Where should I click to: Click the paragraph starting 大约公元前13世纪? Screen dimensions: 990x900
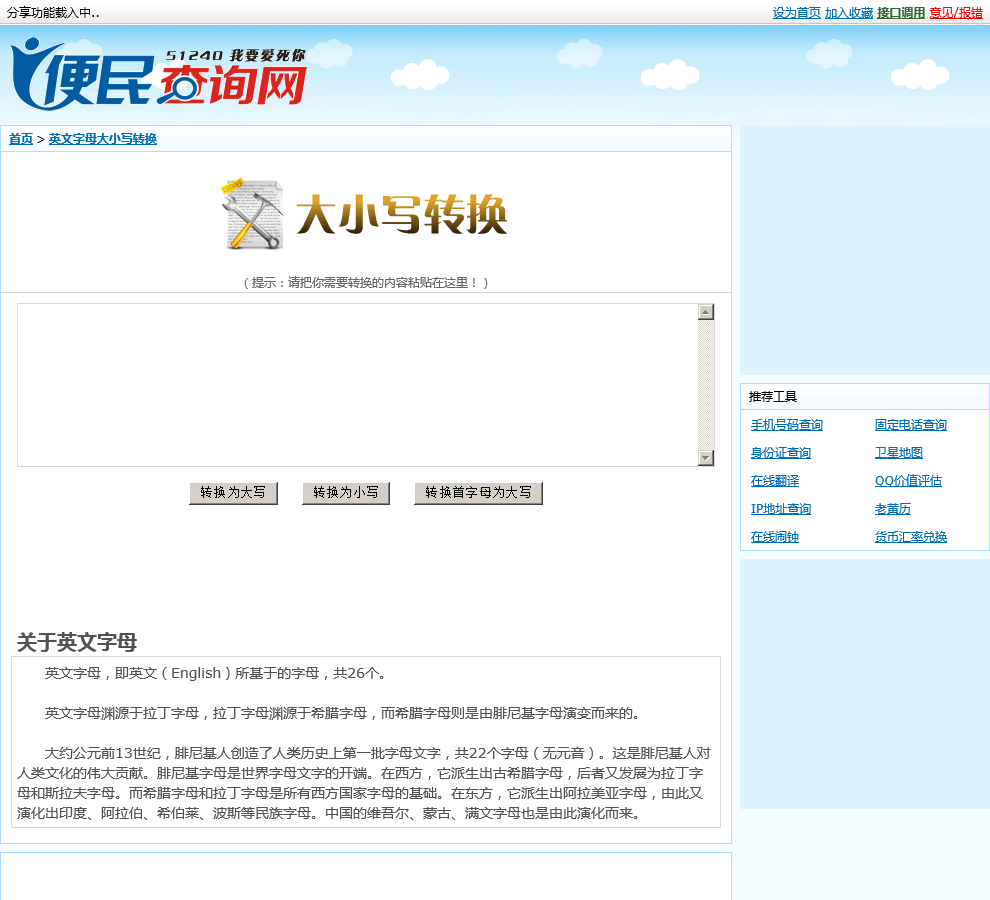365,783
